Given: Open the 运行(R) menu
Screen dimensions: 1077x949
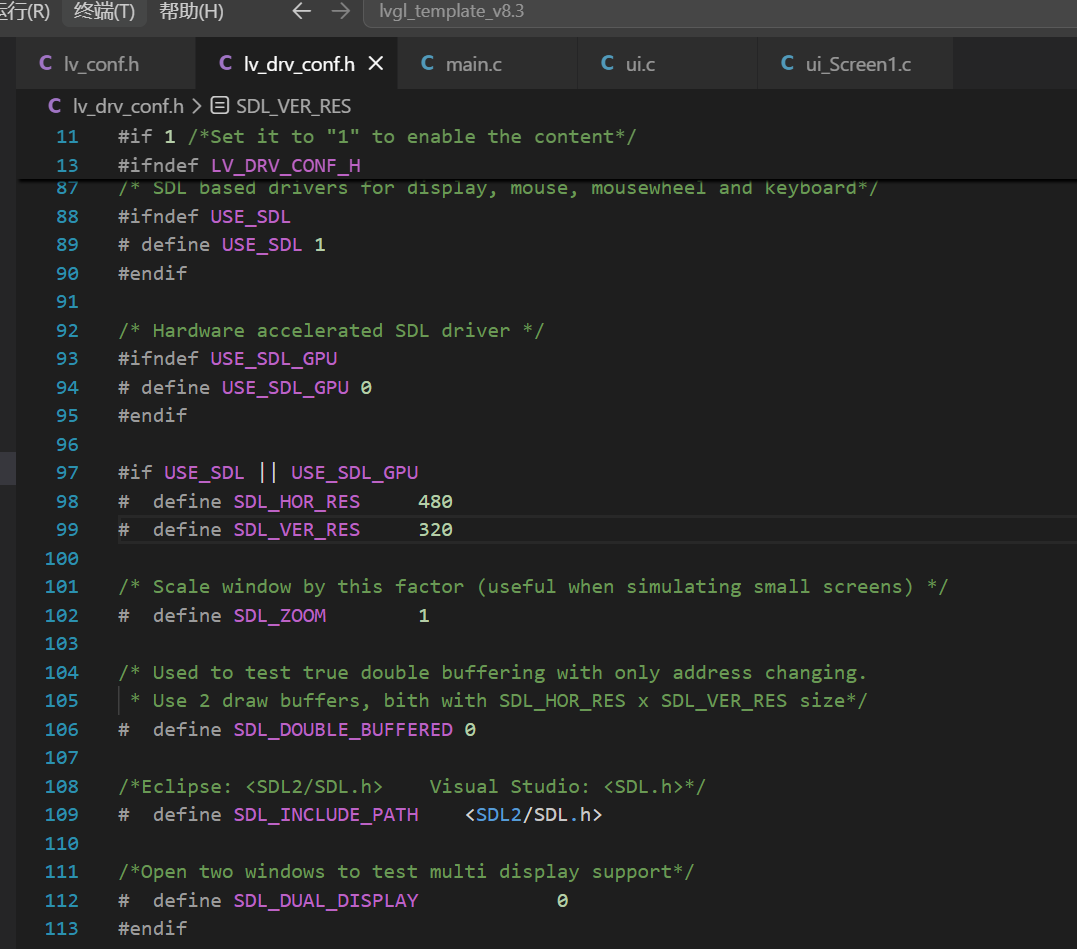Looking at the screenshot, I should click(x=23, y=11).
